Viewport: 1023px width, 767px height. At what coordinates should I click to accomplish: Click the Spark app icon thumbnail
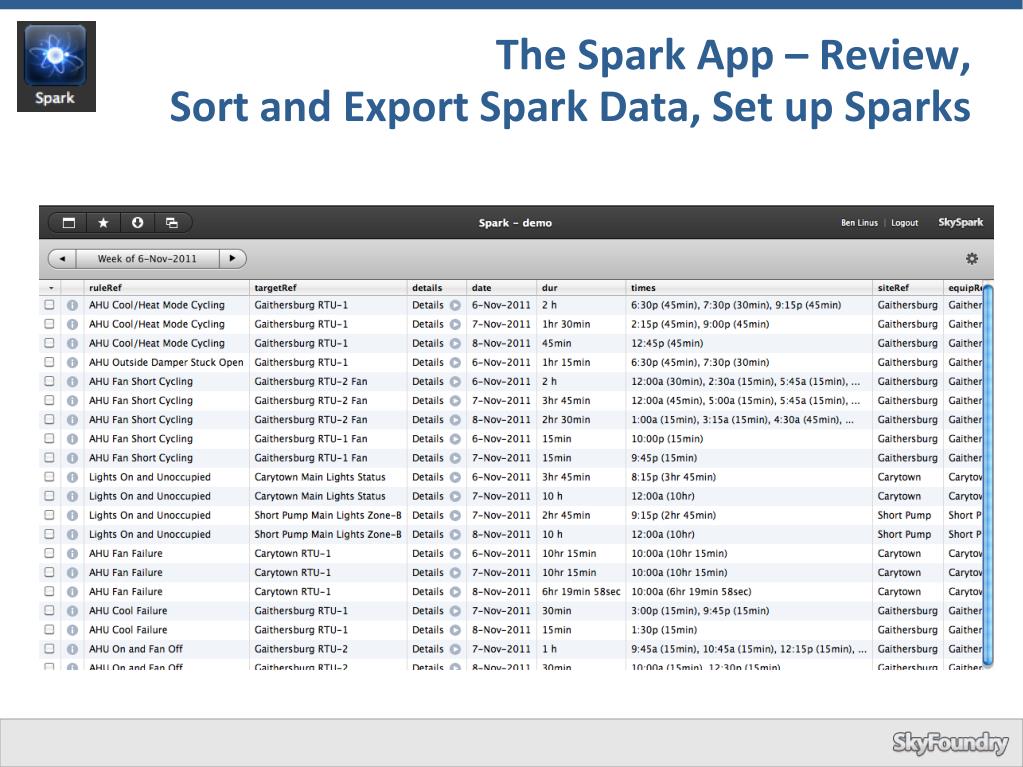56,67
